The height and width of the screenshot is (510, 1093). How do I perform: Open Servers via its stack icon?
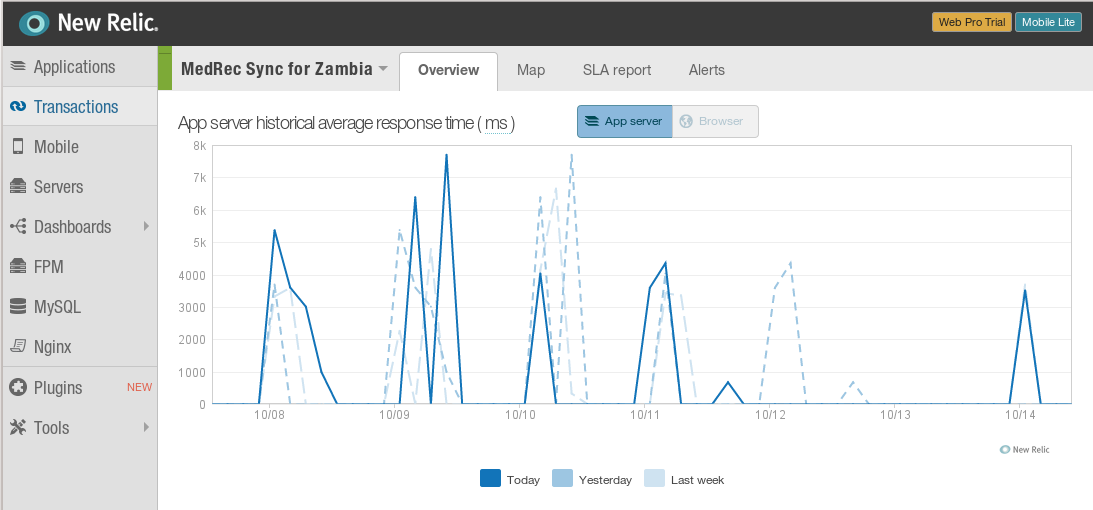(18, 187)
